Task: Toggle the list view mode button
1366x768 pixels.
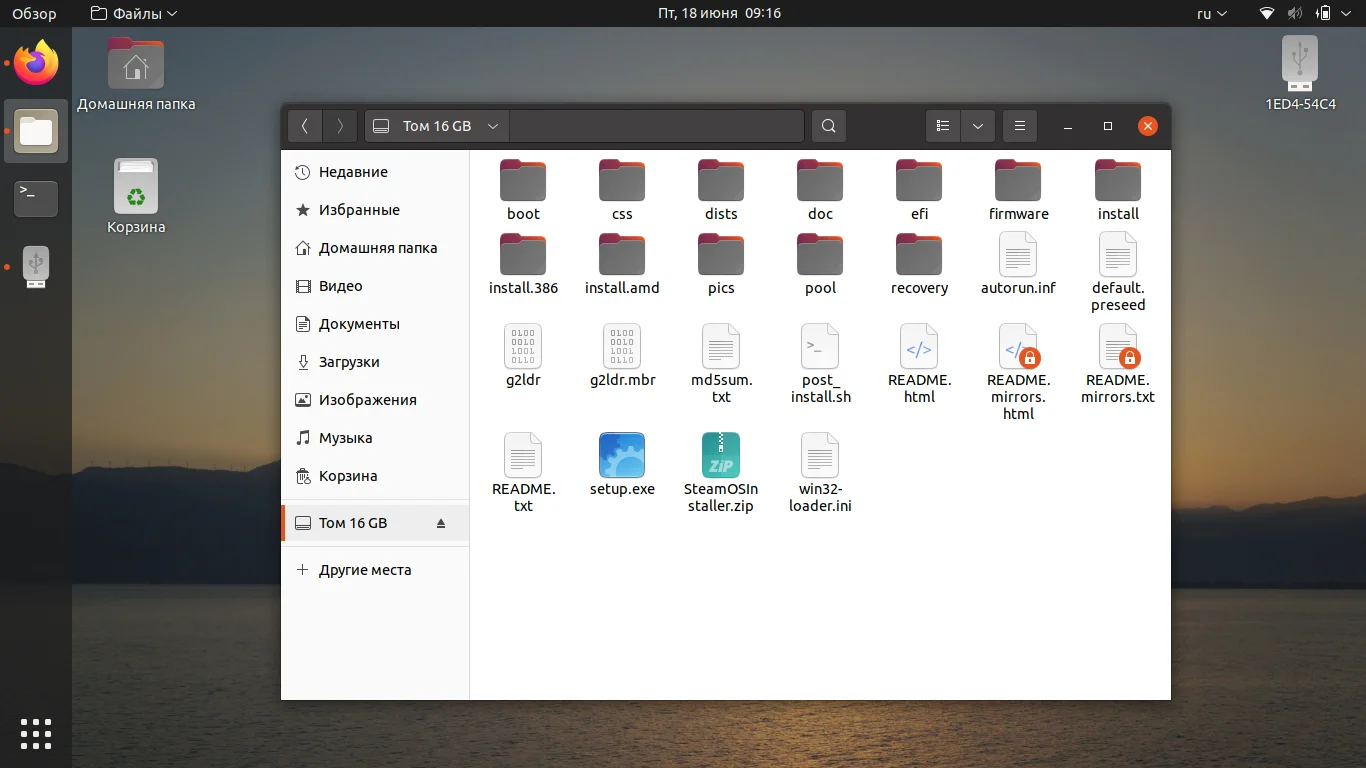Action: (x=943, y=126)
